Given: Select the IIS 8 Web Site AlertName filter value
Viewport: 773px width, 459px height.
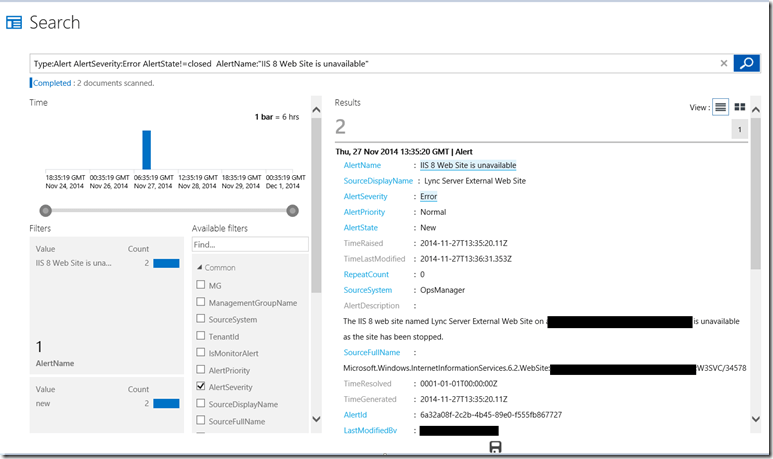Looking at the screenshot, I should (x=74, y=263).
